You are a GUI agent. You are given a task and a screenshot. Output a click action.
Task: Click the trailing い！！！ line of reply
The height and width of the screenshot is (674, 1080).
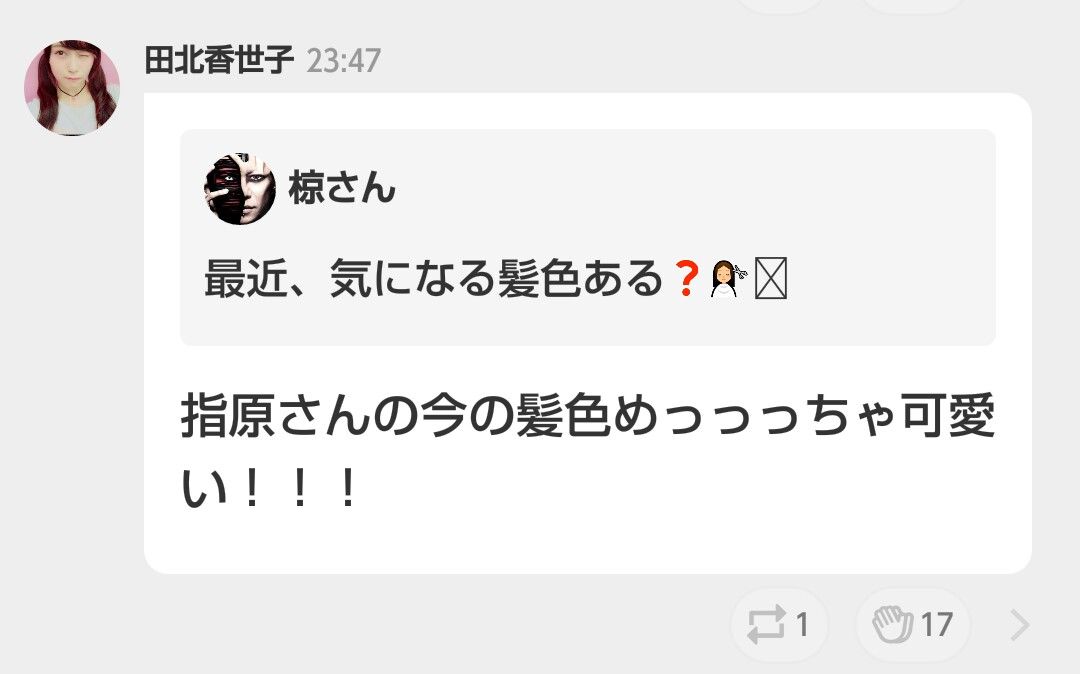pyautogui.click(x=270, y=487)
